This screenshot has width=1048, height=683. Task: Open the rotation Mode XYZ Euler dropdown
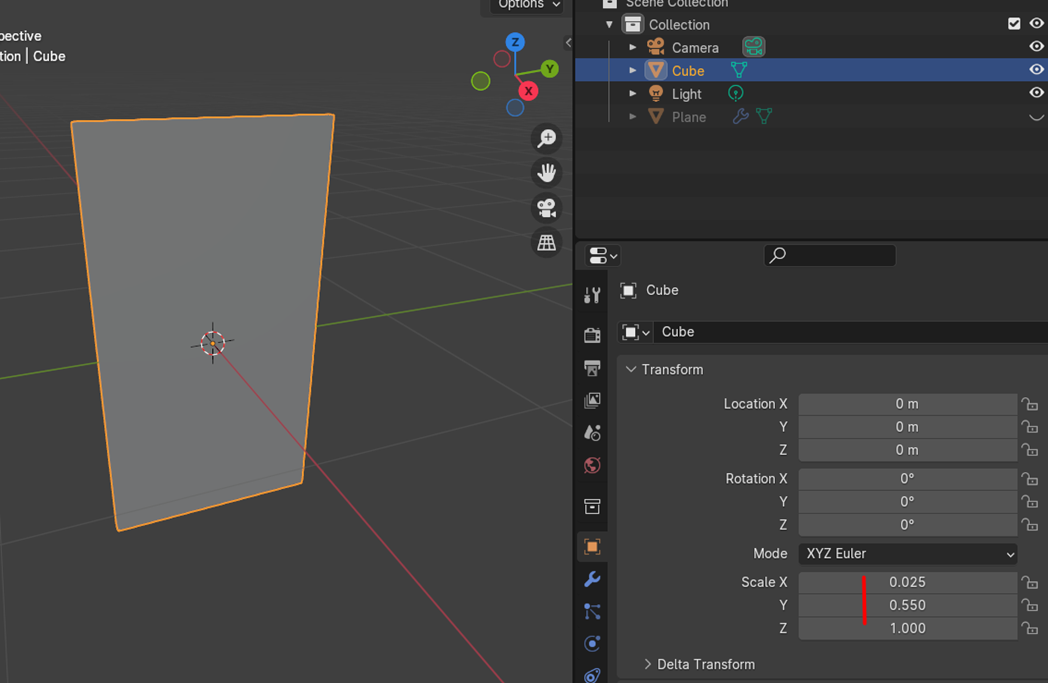pos(907,554)
